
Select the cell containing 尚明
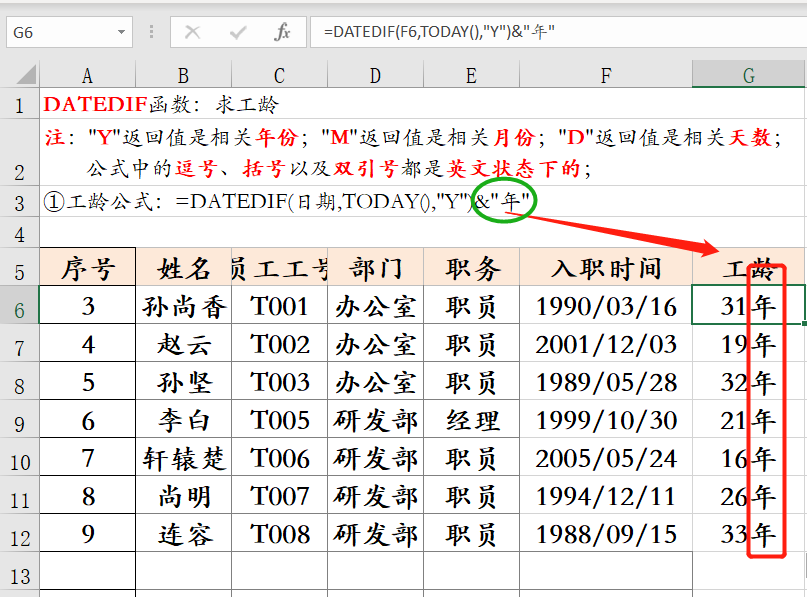(x=183, y=496)
